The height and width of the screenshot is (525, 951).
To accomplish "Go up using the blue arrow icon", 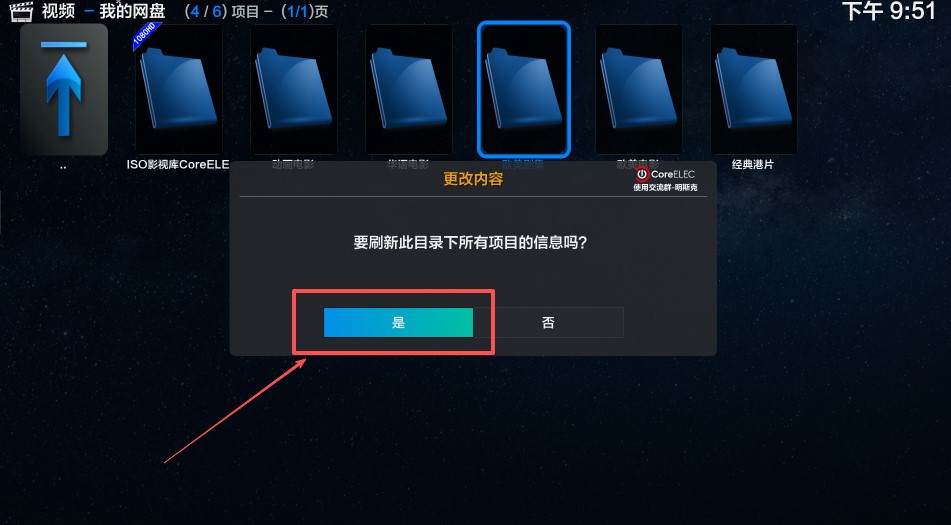I will (x=64, y=89).
